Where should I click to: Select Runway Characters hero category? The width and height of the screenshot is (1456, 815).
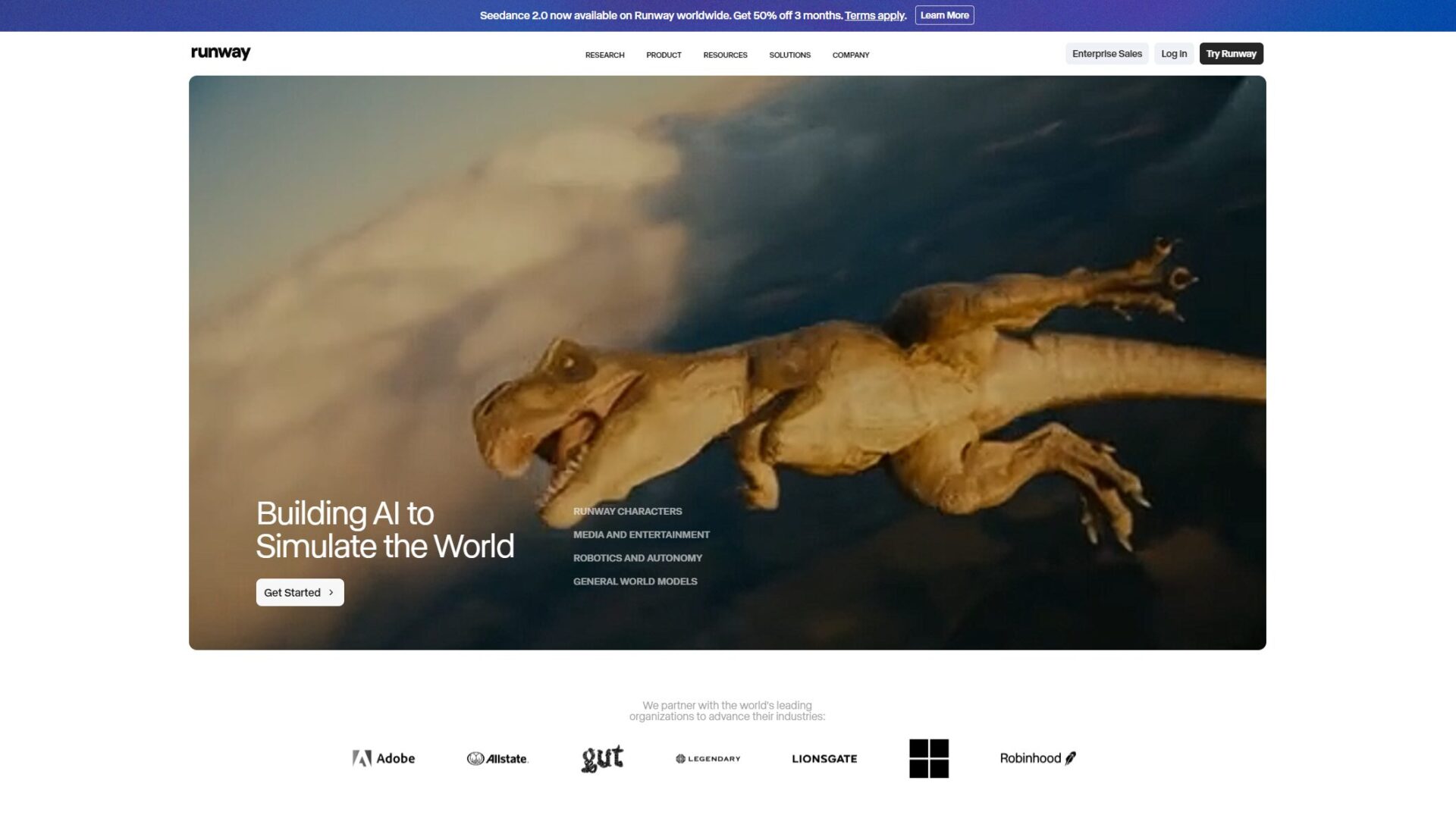point(627,511)
